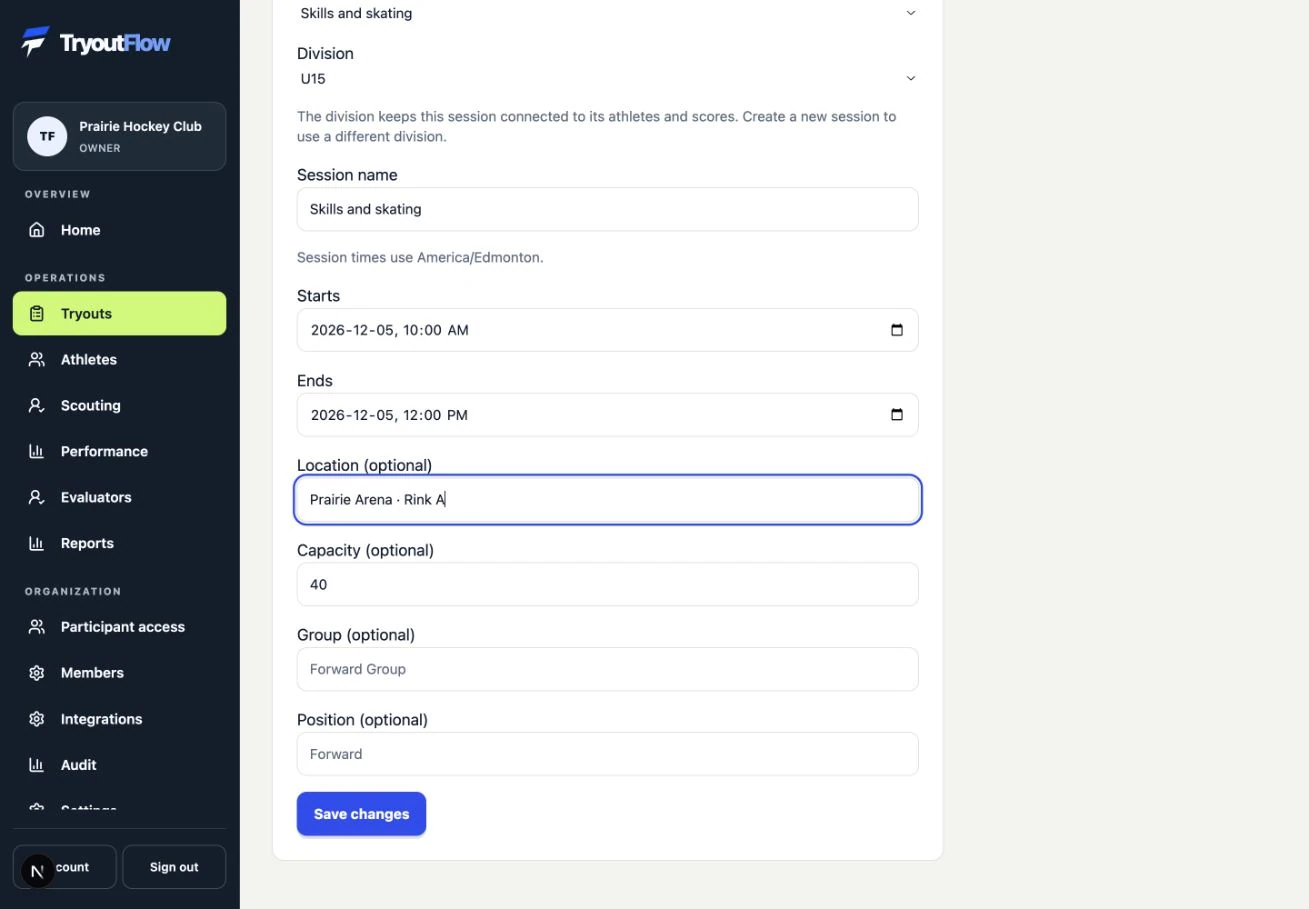
Task: Click the Members gear icon
Action: click(x=37, y=673)
